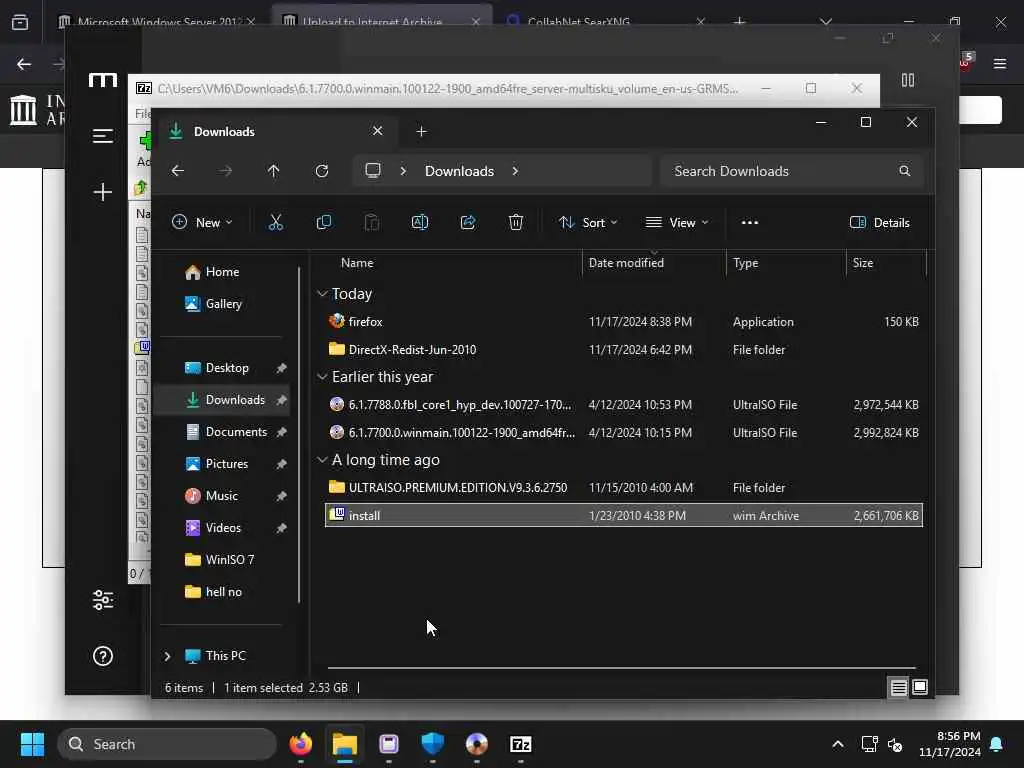The image size is (1024, 768).
Task: Go back with the Explorer back arrow
Action: tap(178, 171)
